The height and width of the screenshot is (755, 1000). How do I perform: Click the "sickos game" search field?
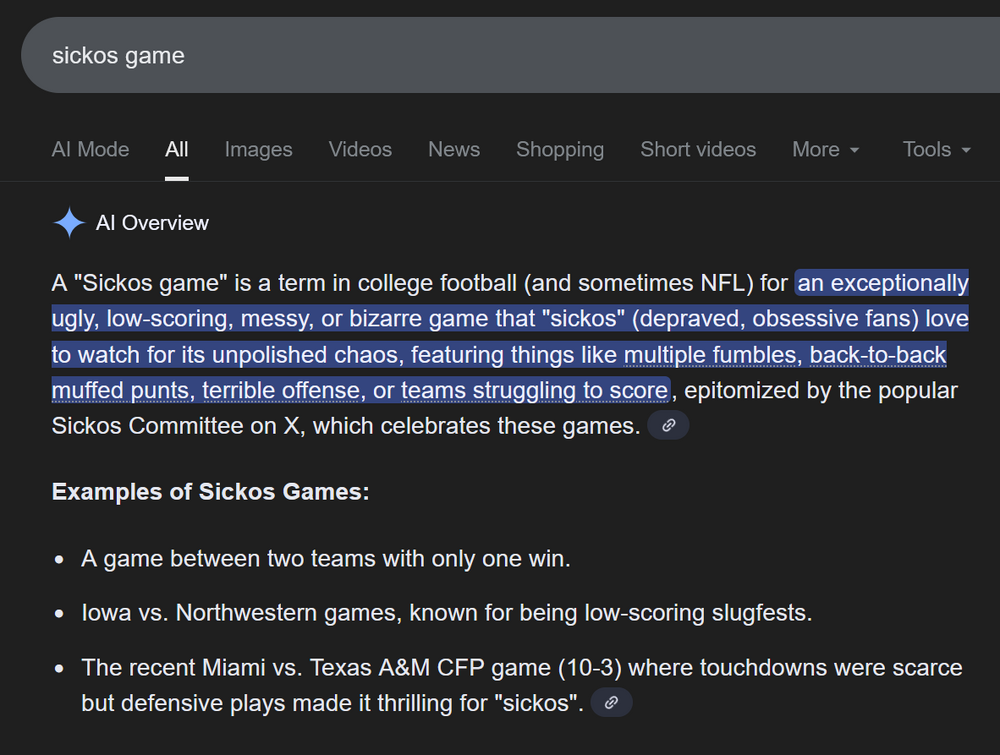pyautogui.click(x=400, y=55)
